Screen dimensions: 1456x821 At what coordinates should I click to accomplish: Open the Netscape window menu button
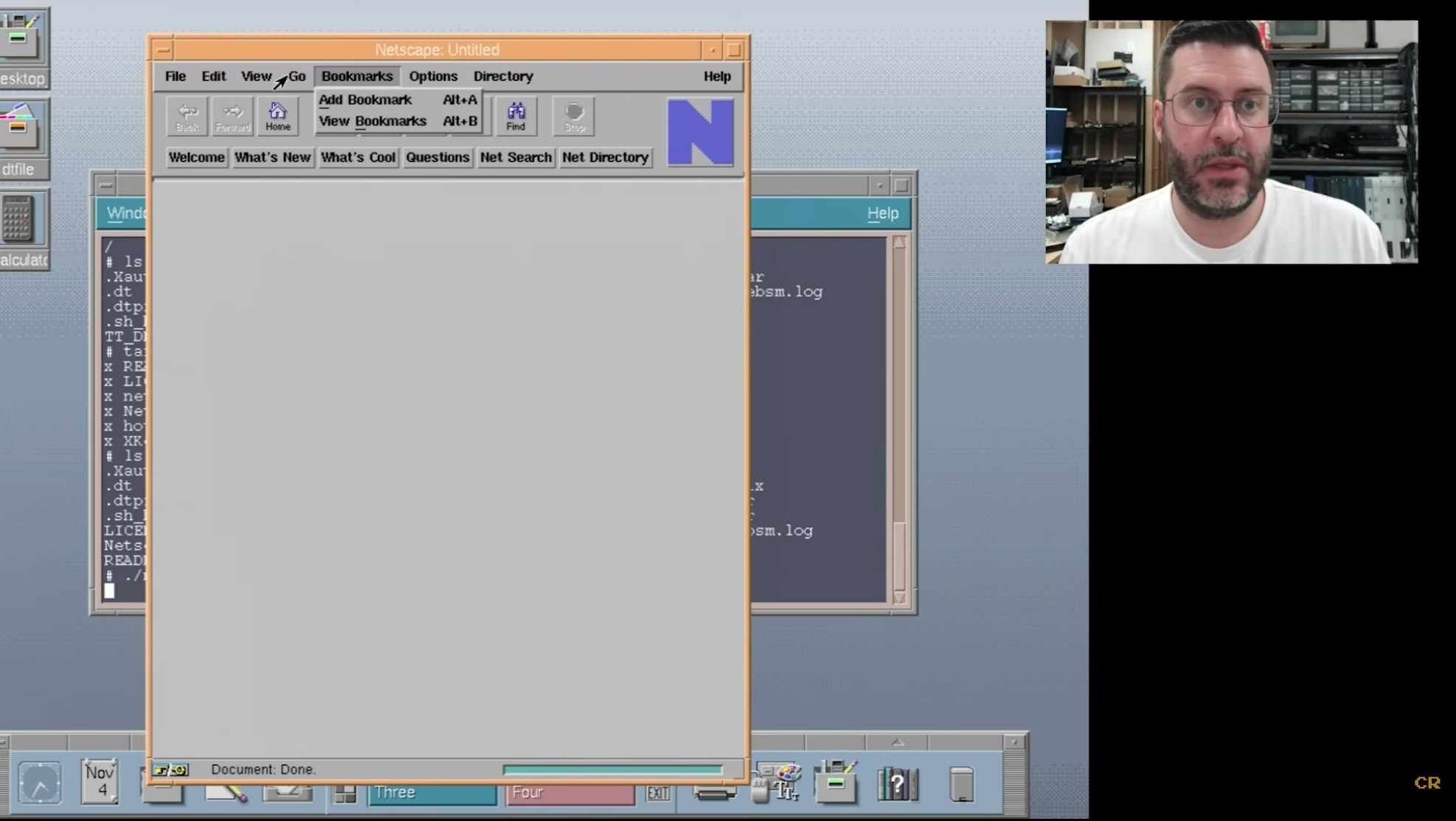pos(163,50)
